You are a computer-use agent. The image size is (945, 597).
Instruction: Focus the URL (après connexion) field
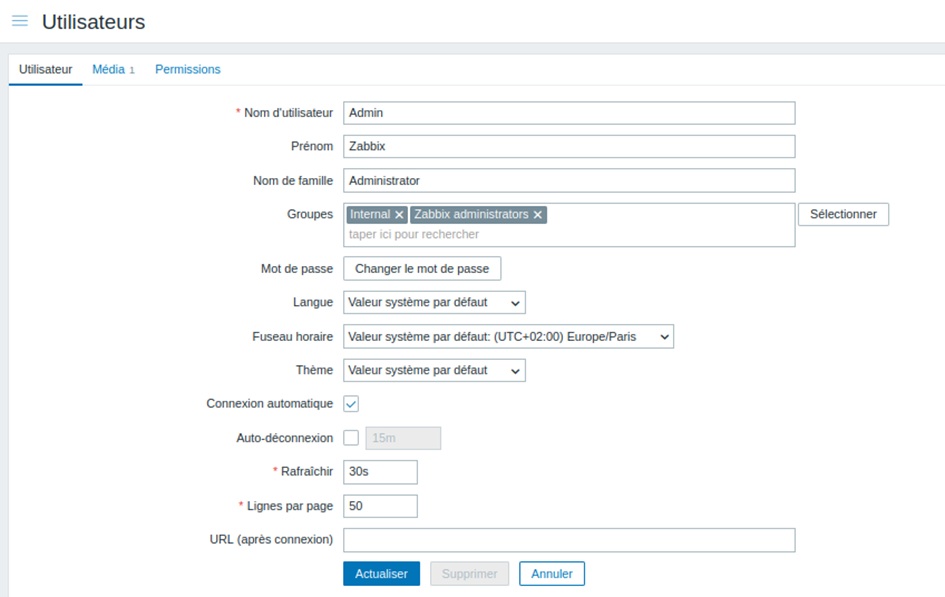[568, 540]
